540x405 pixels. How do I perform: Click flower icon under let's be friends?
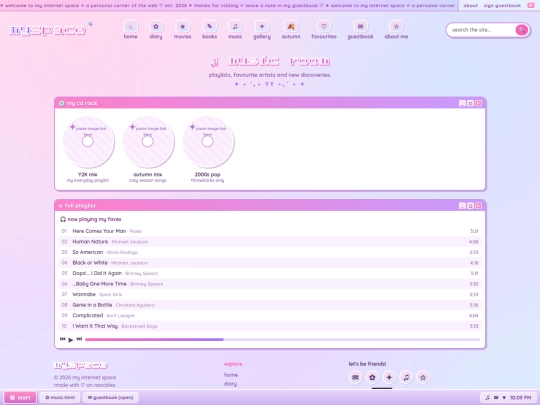[372, 377]
